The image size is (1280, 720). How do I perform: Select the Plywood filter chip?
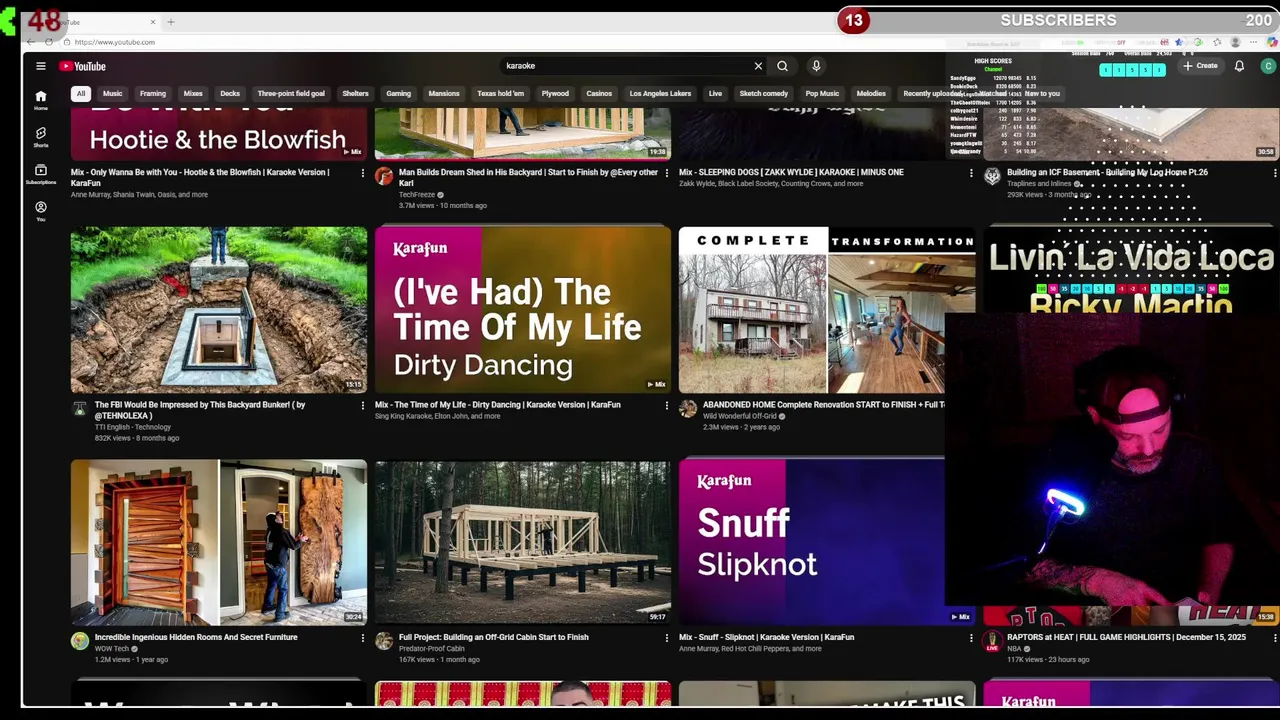click(x=555, y=94)
